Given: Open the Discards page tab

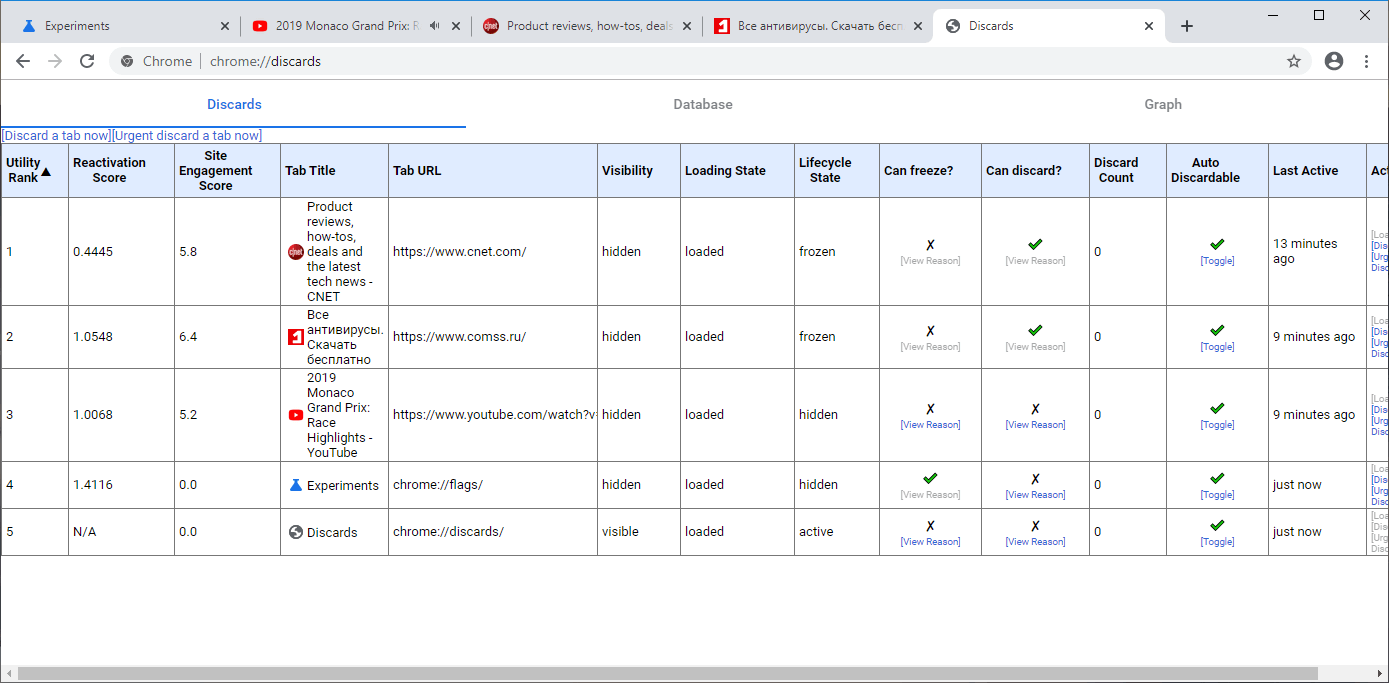Looking at the screenshot, I should (234, 104).
